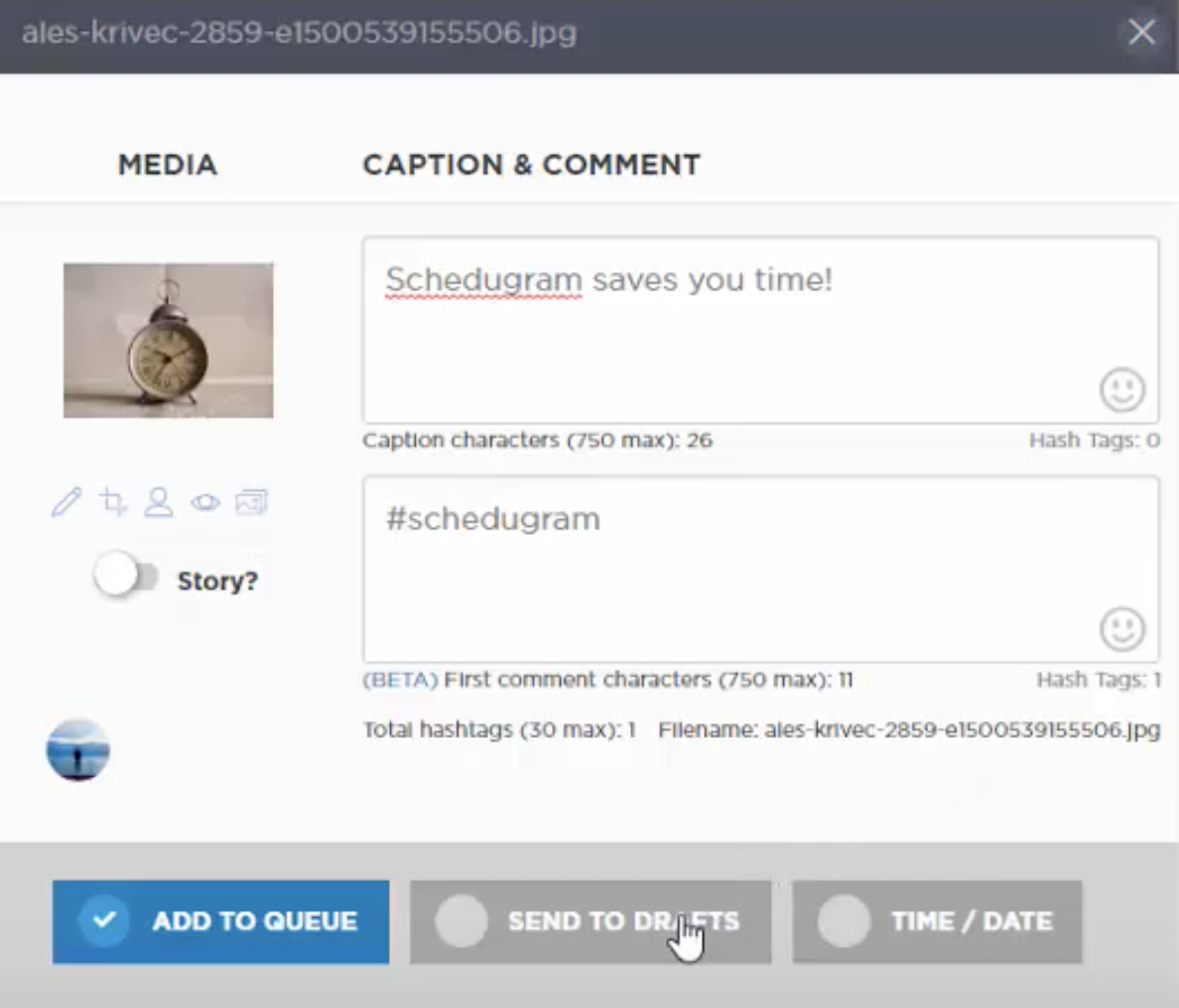This screenshot has height=1008, width=1179.
Task: Click the (BETA) link label
Action: click(400, 681)
